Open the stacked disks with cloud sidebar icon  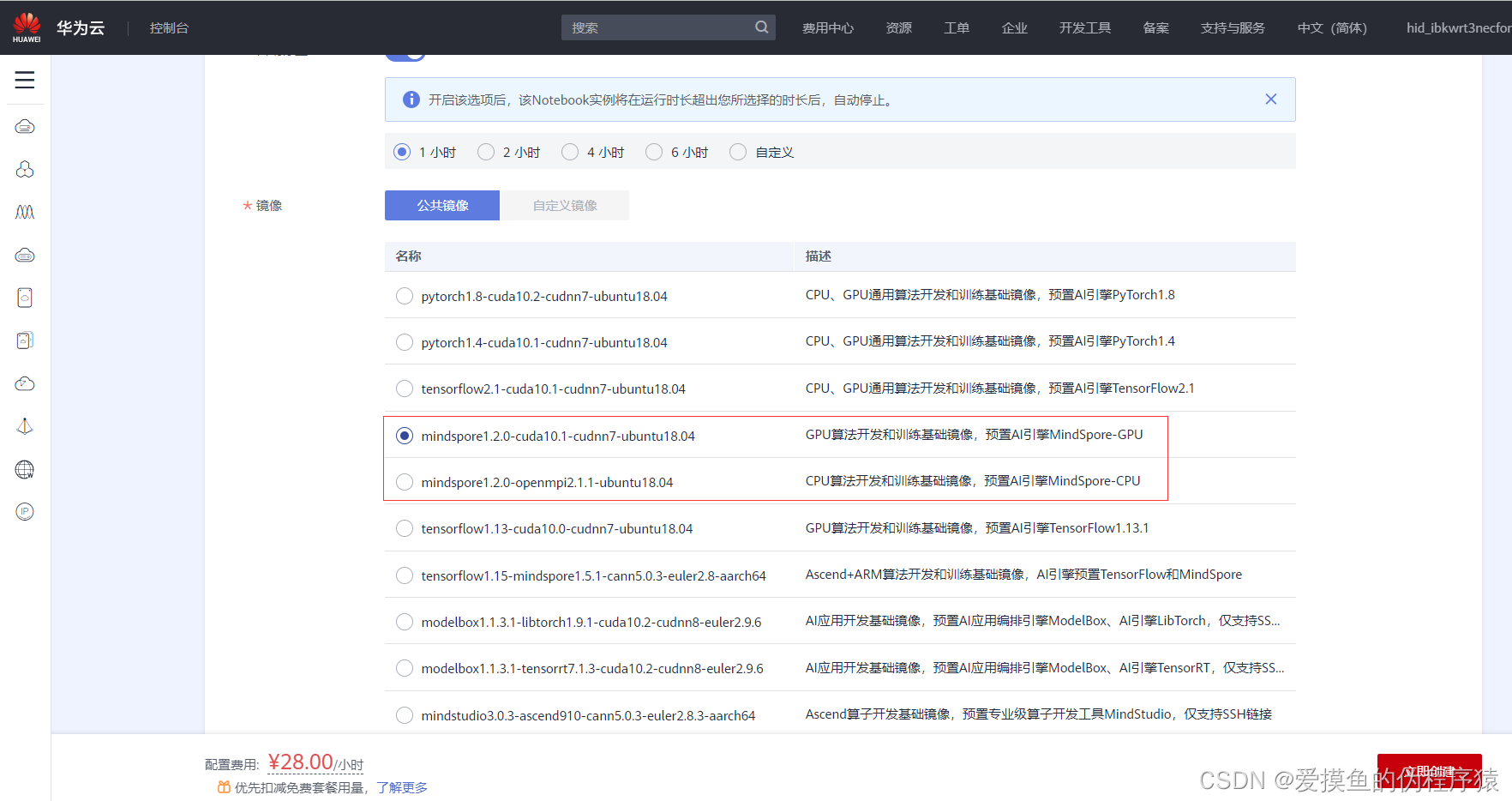(25, 340)
